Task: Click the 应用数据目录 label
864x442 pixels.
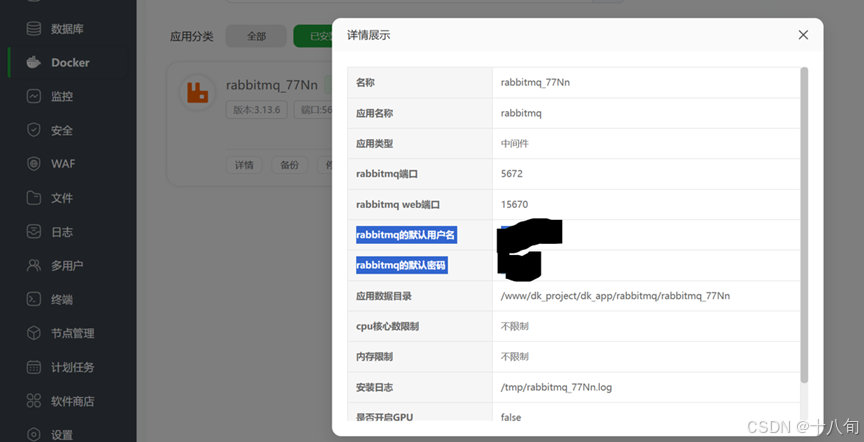Action: pos(384,296)
